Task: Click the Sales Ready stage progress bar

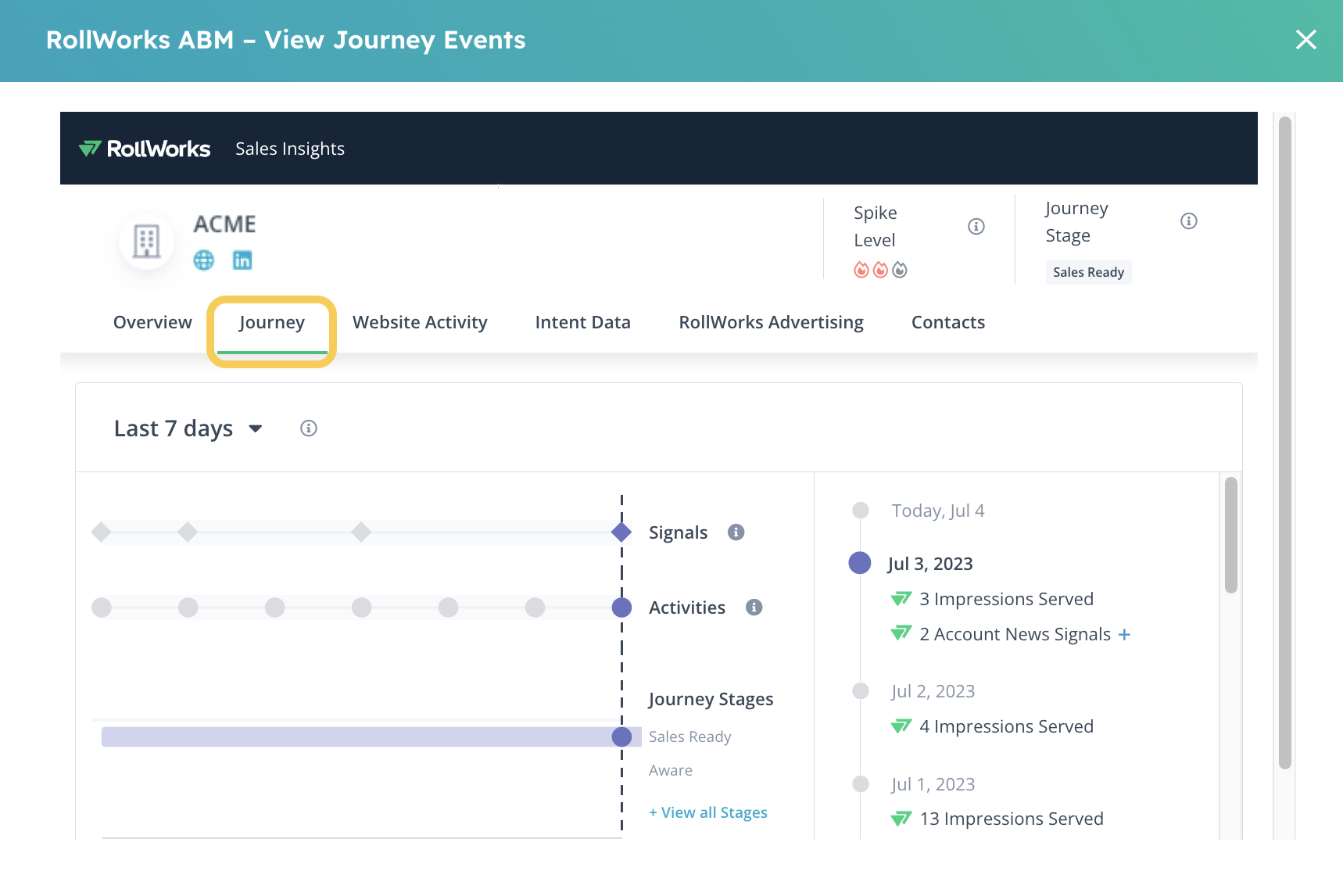Action: [360, 737]
